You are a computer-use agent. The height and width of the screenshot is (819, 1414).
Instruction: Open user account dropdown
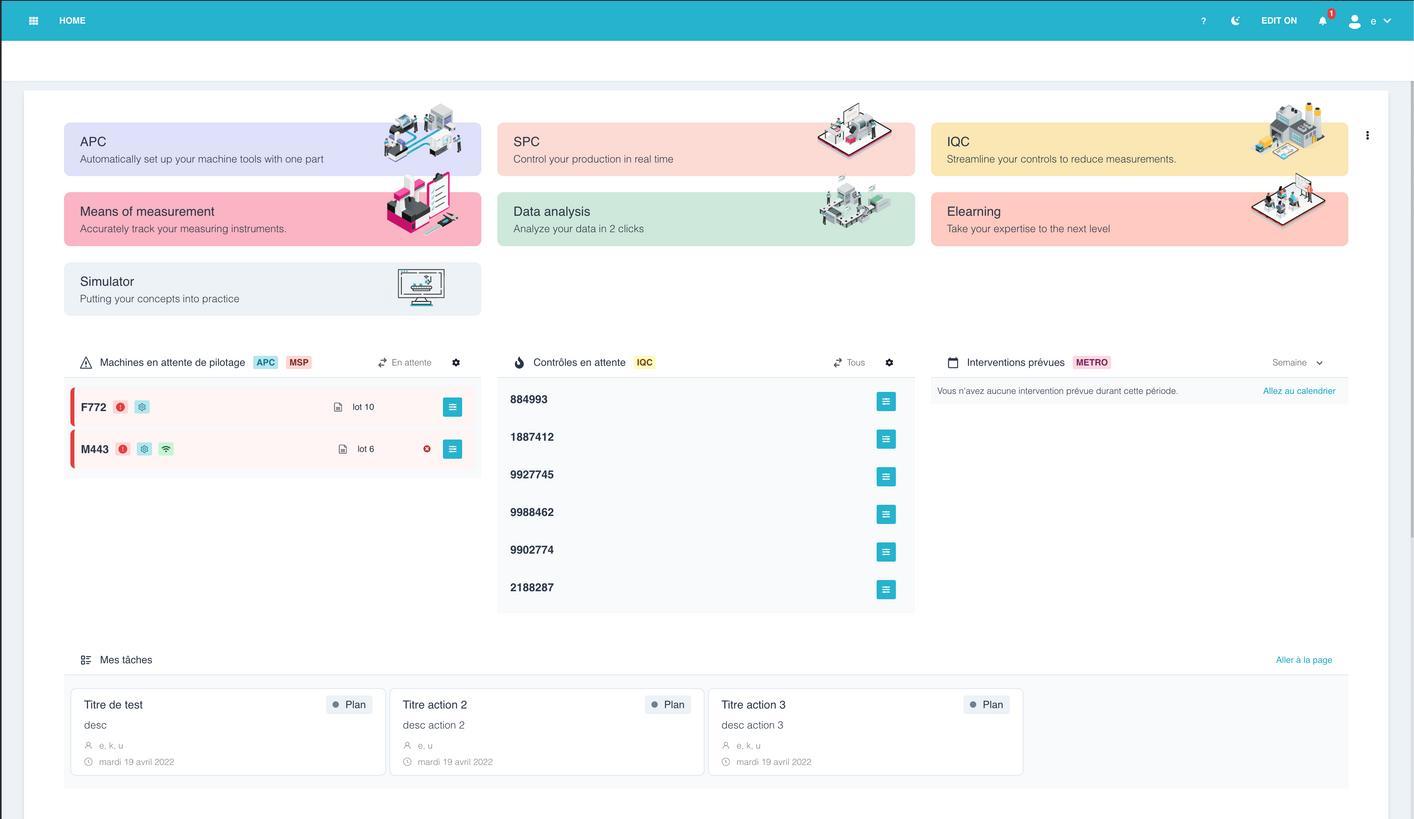click(x=1370, y=20)
